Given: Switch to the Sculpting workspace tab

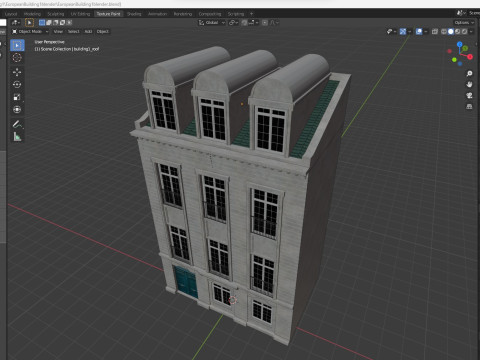Looking at the screenshot, I should 56,14.
